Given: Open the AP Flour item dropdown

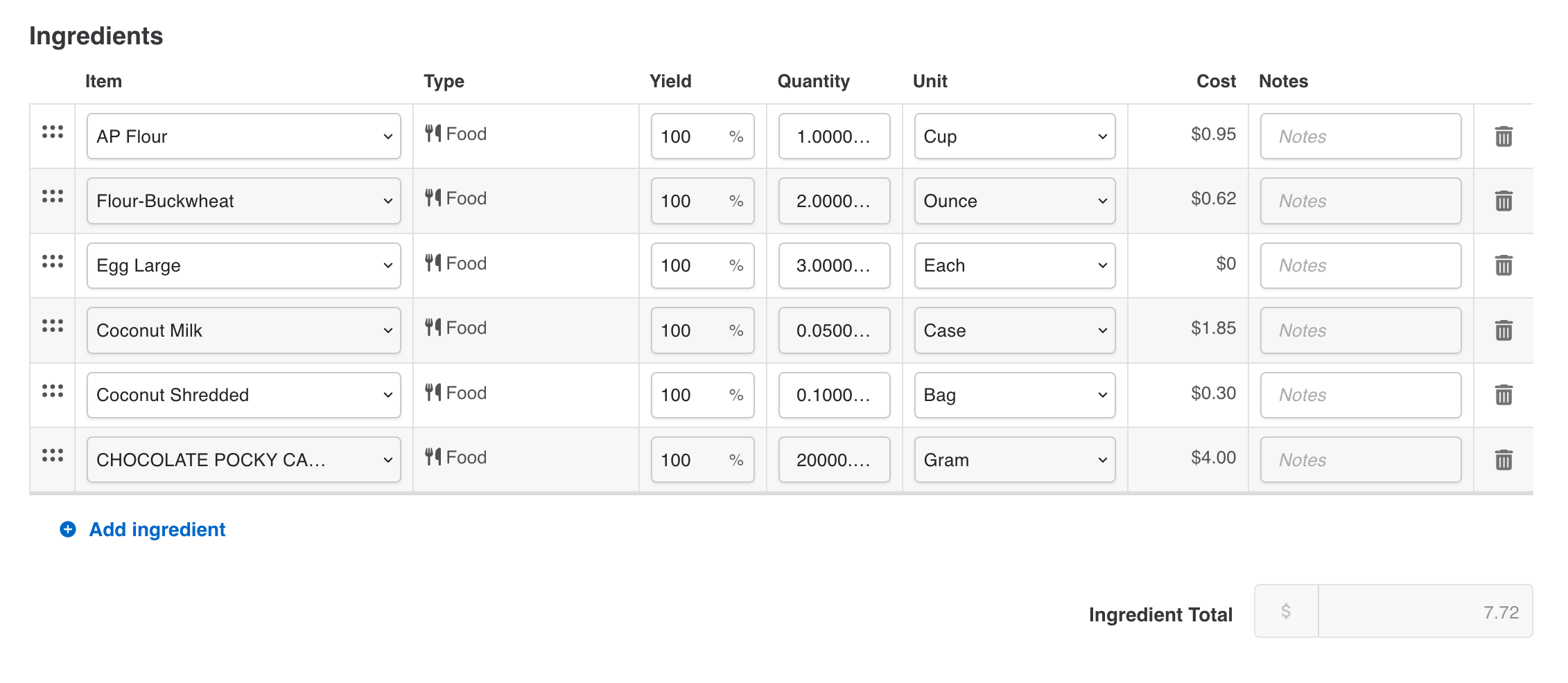Looking at the screenshot, I should pos(243,136).
